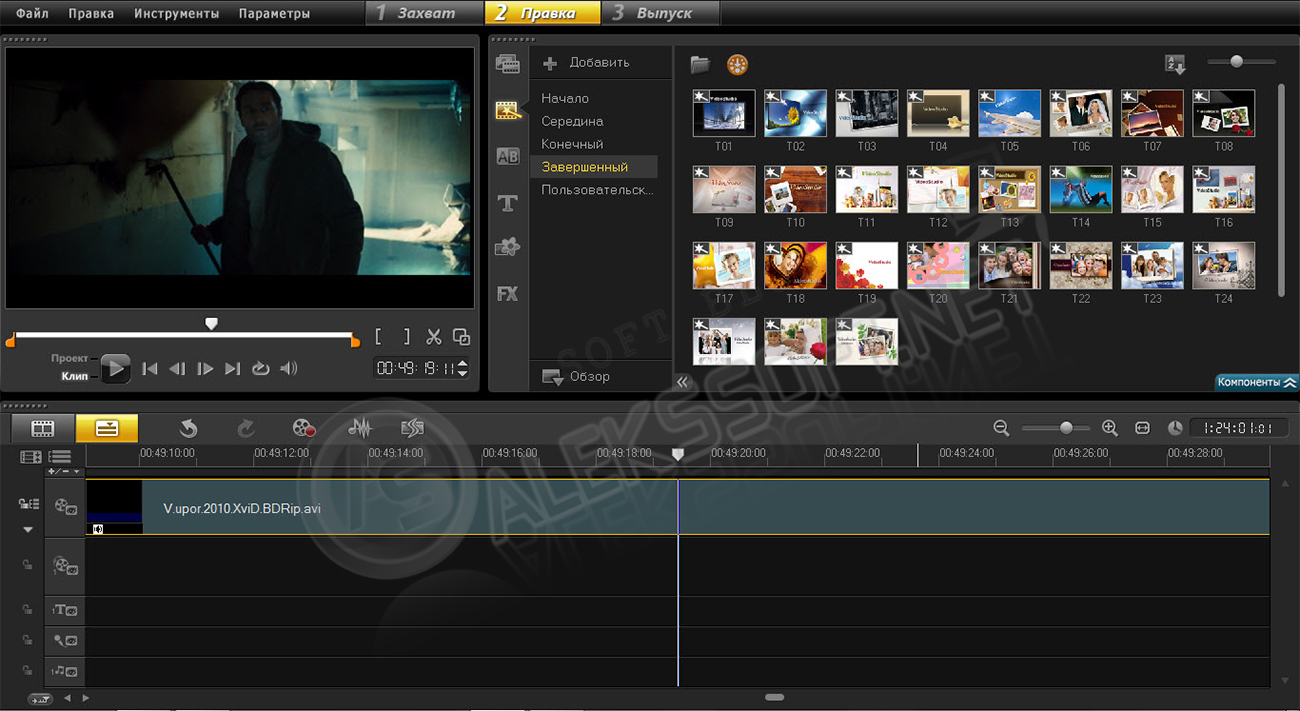
Task: Open the Transitions library icon
Action: pos(507,156)
